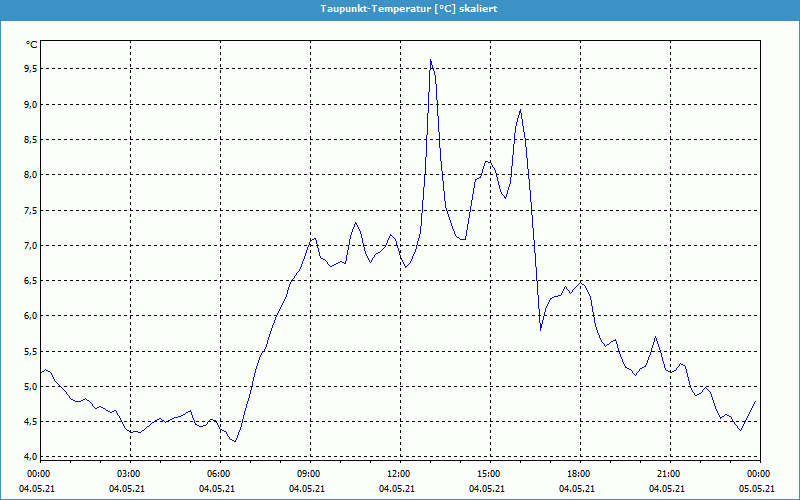This screenshot has height=500, width=800.
Task: Select the 4,0 y-axis tick label
Action: (30, 457)
